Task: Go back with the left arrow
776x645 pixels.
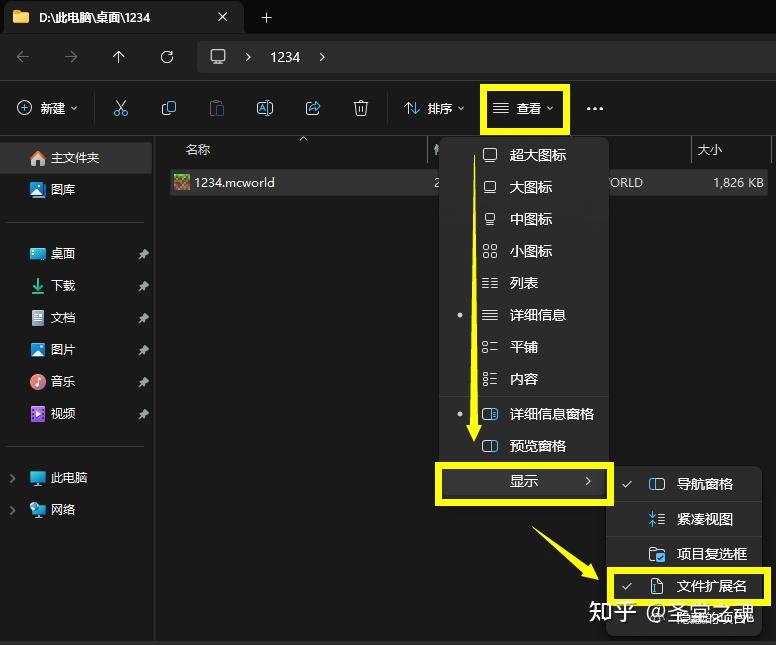Action: coord(23,57)
